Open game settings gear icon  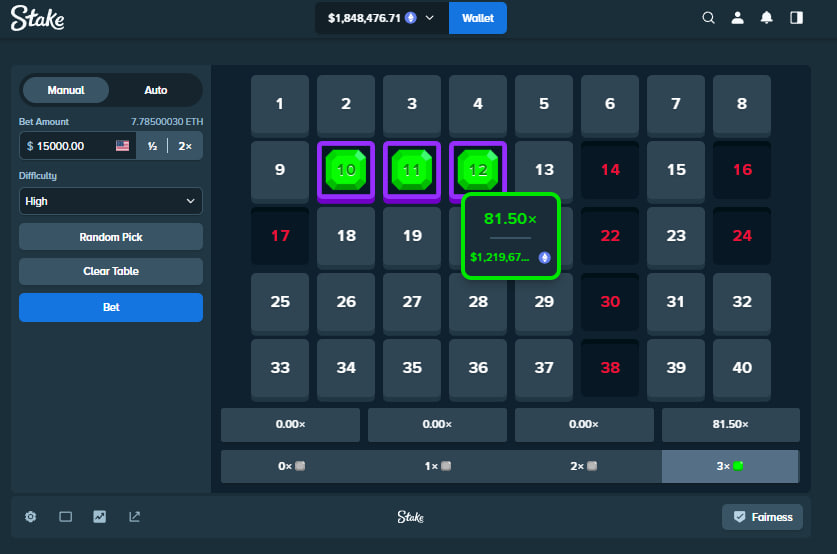pyautogui.click(x=31, y=517)
